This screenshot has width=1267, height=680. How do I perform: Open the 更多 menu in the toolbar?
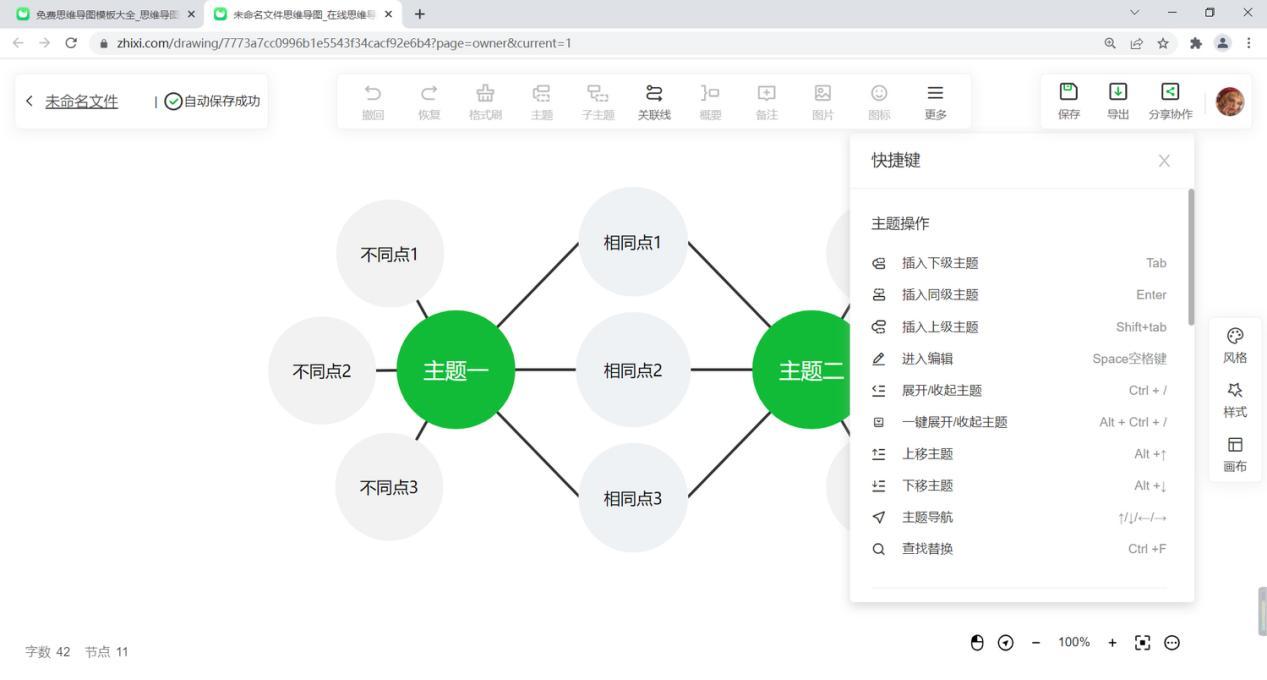[935, 102]
